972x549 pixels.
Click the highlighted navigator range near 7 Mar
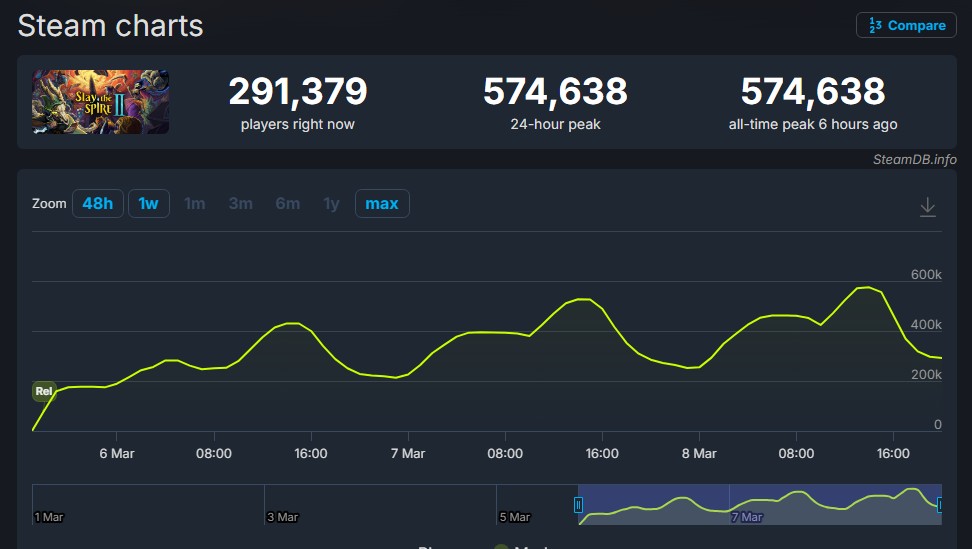759,505
